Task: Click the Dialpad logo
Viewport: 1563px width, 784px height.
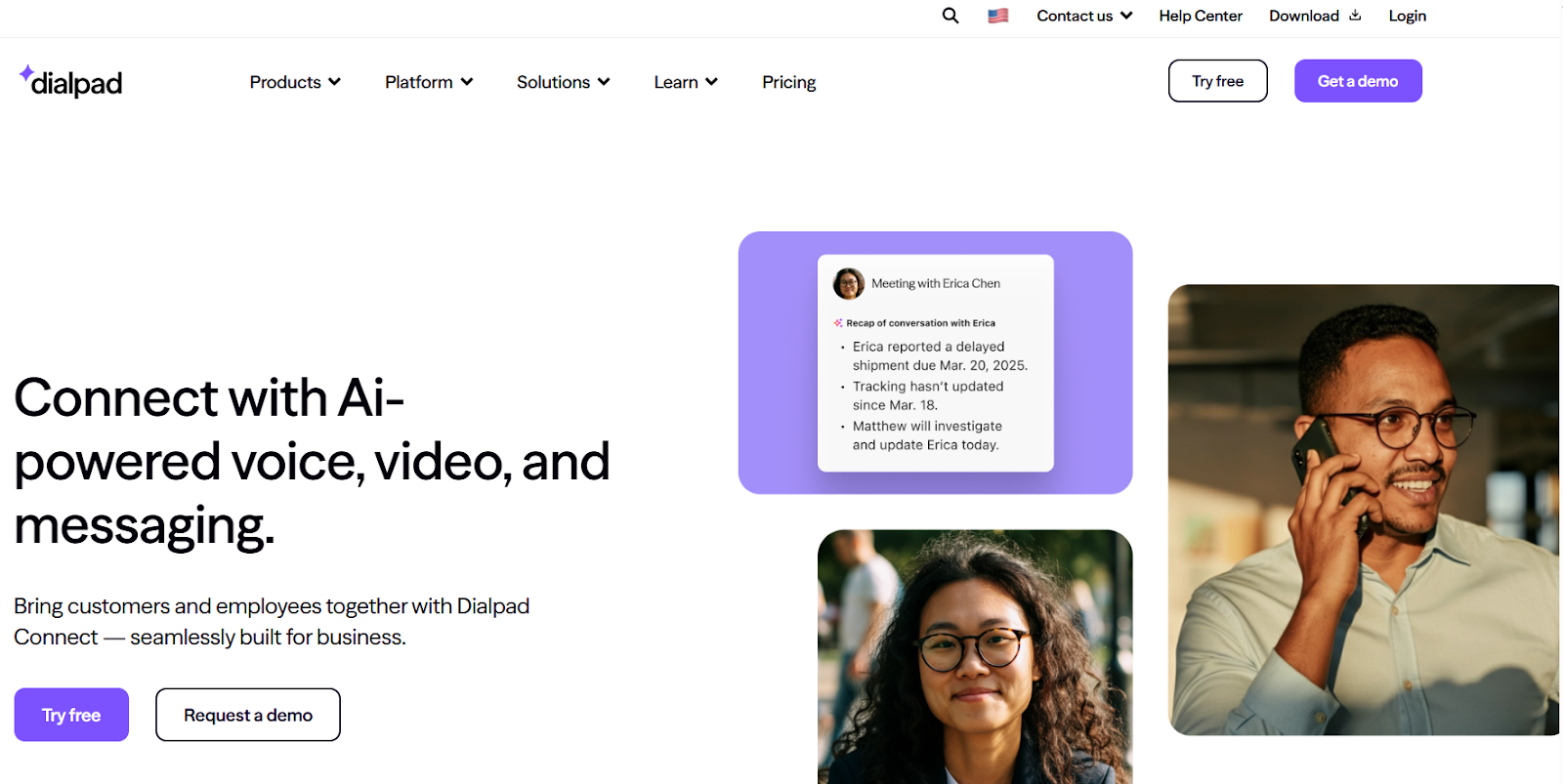Action: tap(70, 82)
